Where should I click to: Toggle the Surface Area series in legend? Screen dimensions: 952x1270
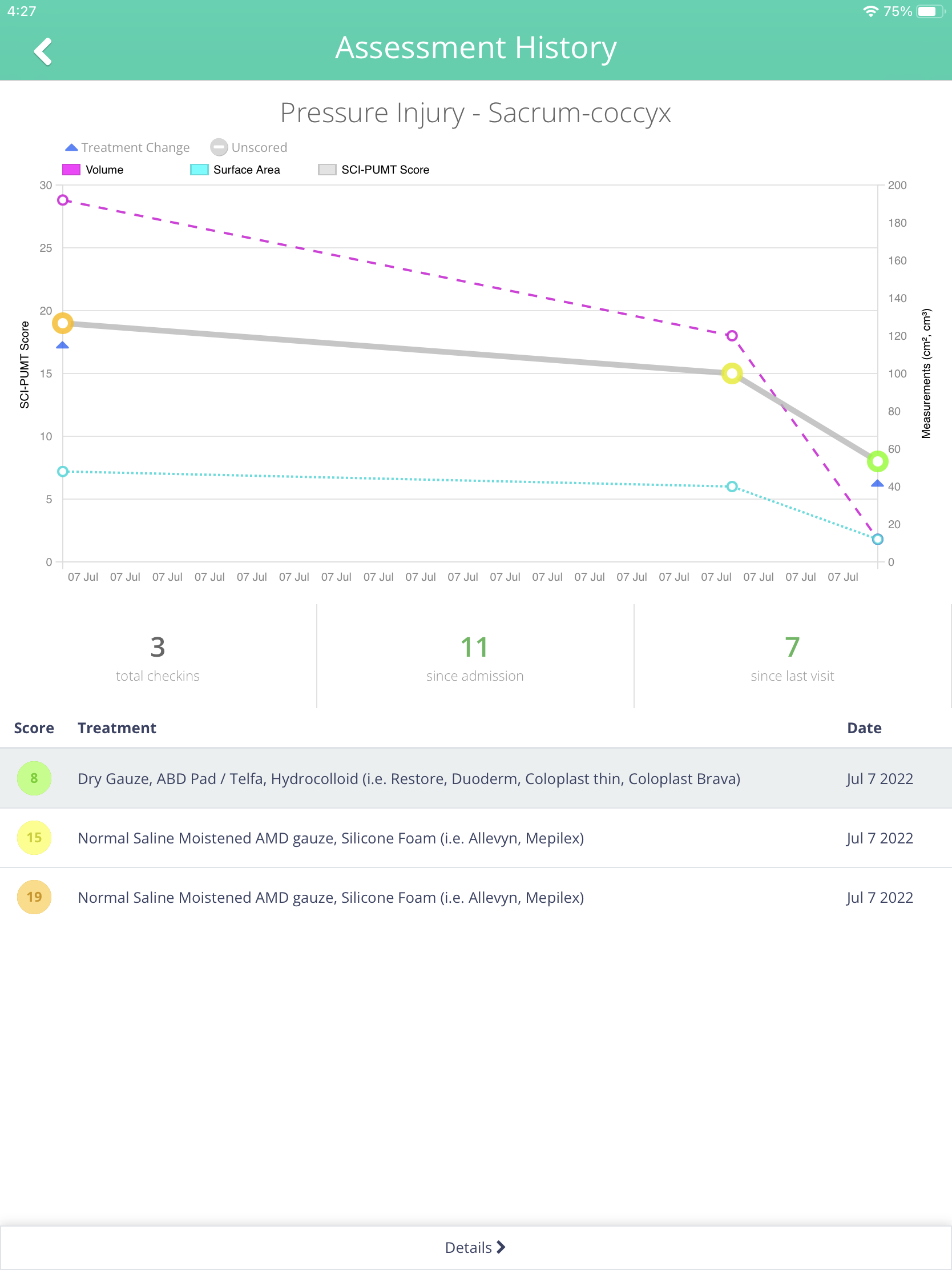coord(235,170)
